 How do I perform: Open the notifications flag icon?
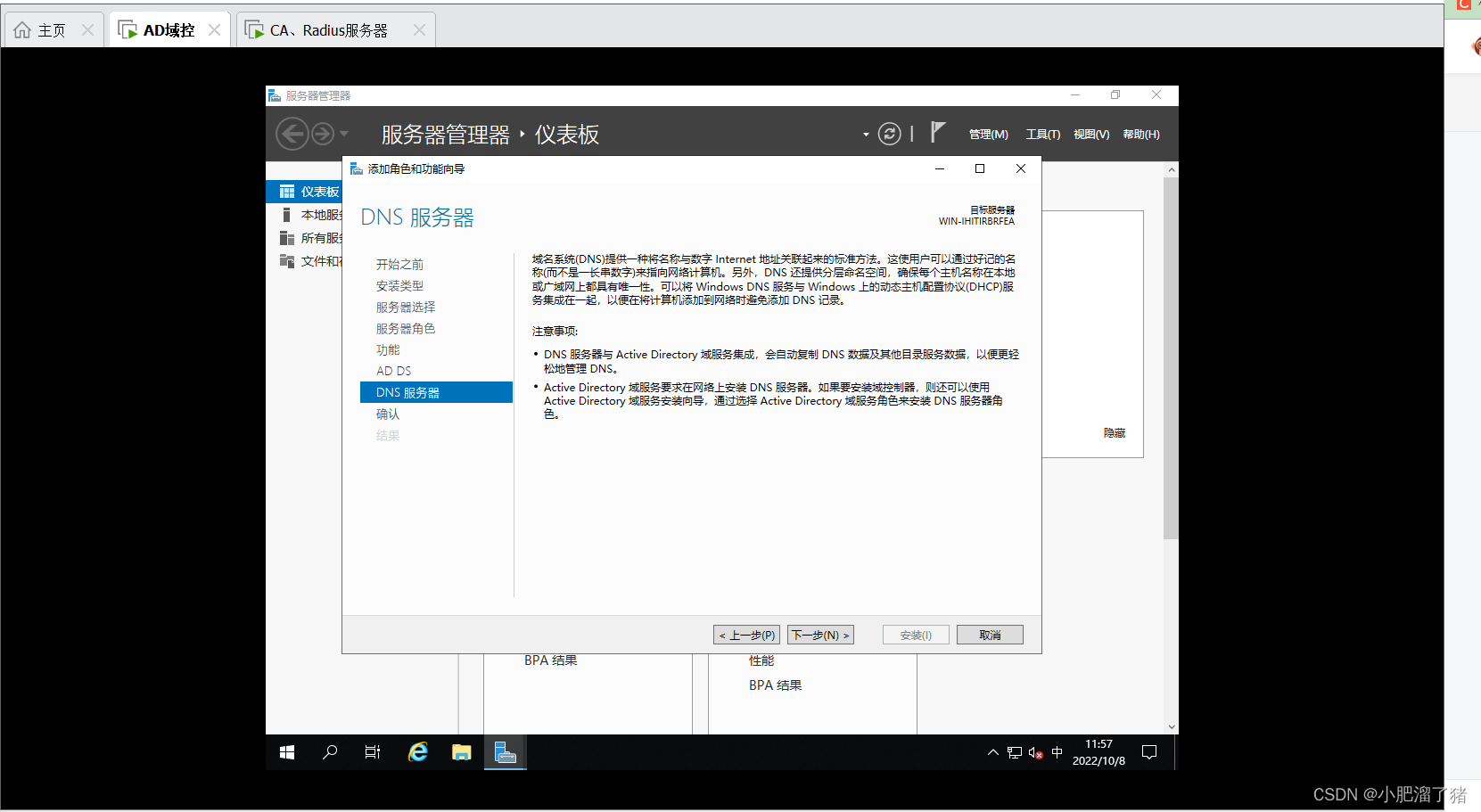pyautogui.click(x=937, y=133)
